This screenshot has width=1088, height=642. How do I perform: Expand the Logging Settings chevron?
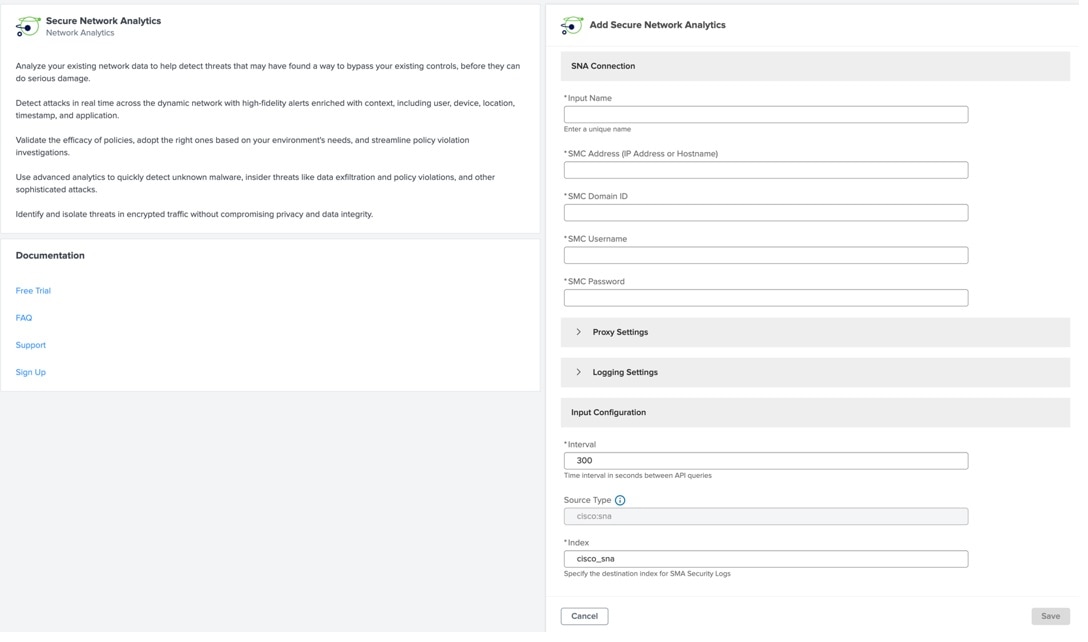click(x=578, y=372)
